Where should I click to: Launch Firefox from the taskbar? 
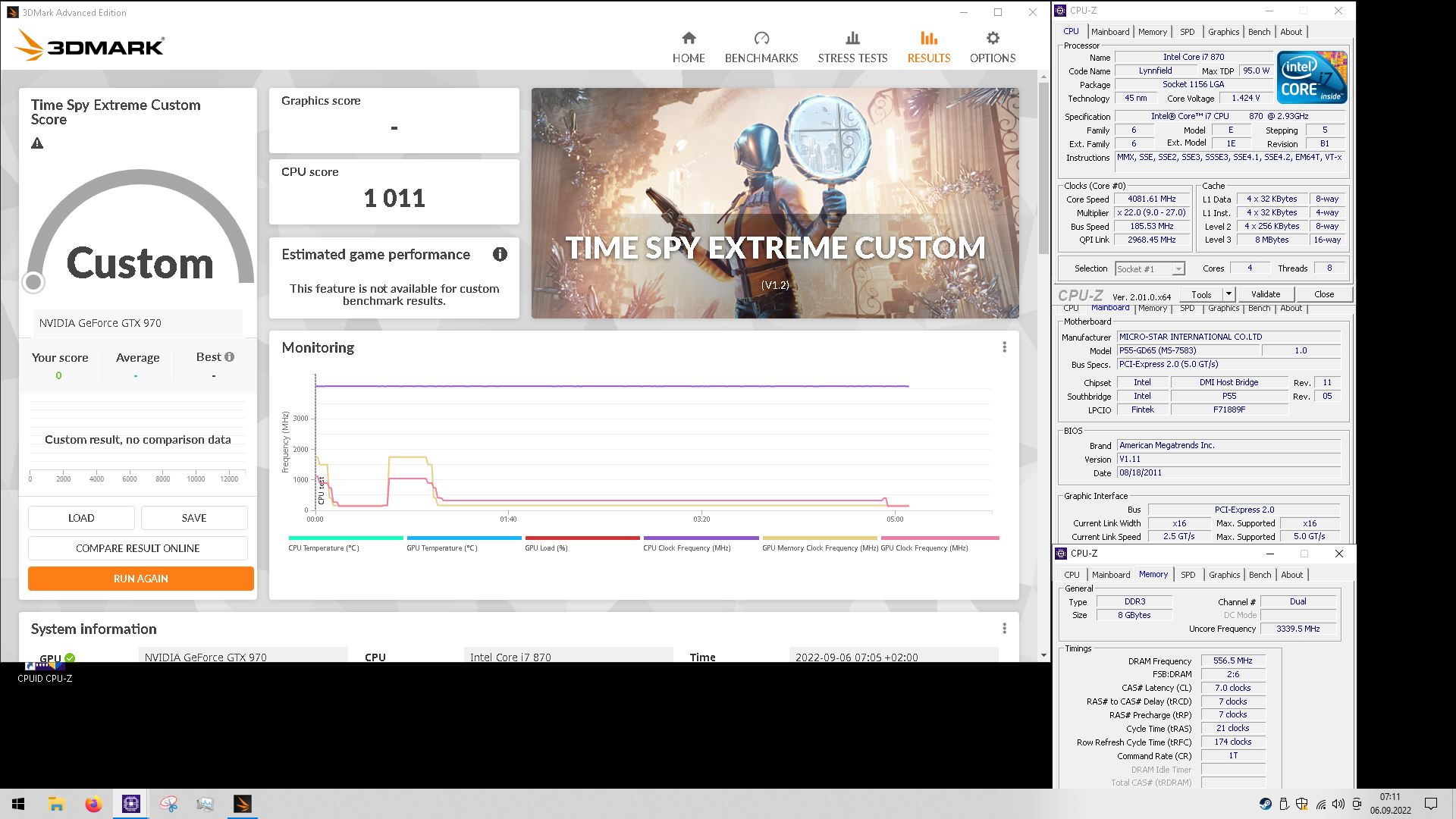click(x=93, y=804)
